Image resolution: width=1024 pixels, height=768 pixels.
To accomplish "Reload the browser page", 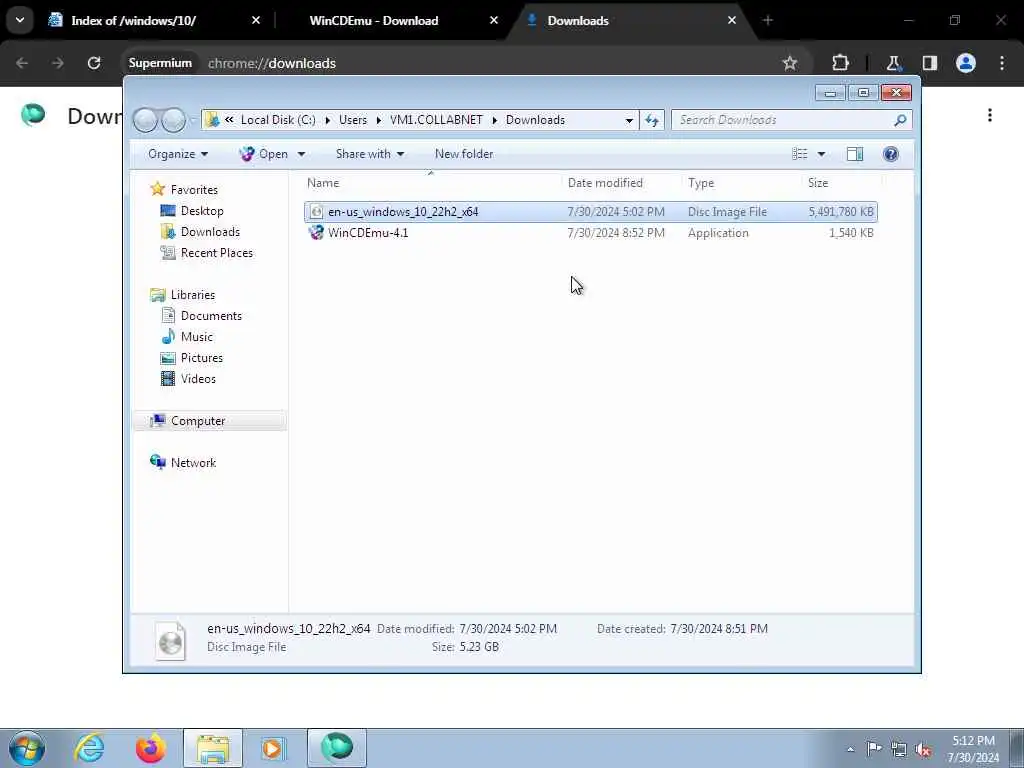I will click(x=94, y=63).
